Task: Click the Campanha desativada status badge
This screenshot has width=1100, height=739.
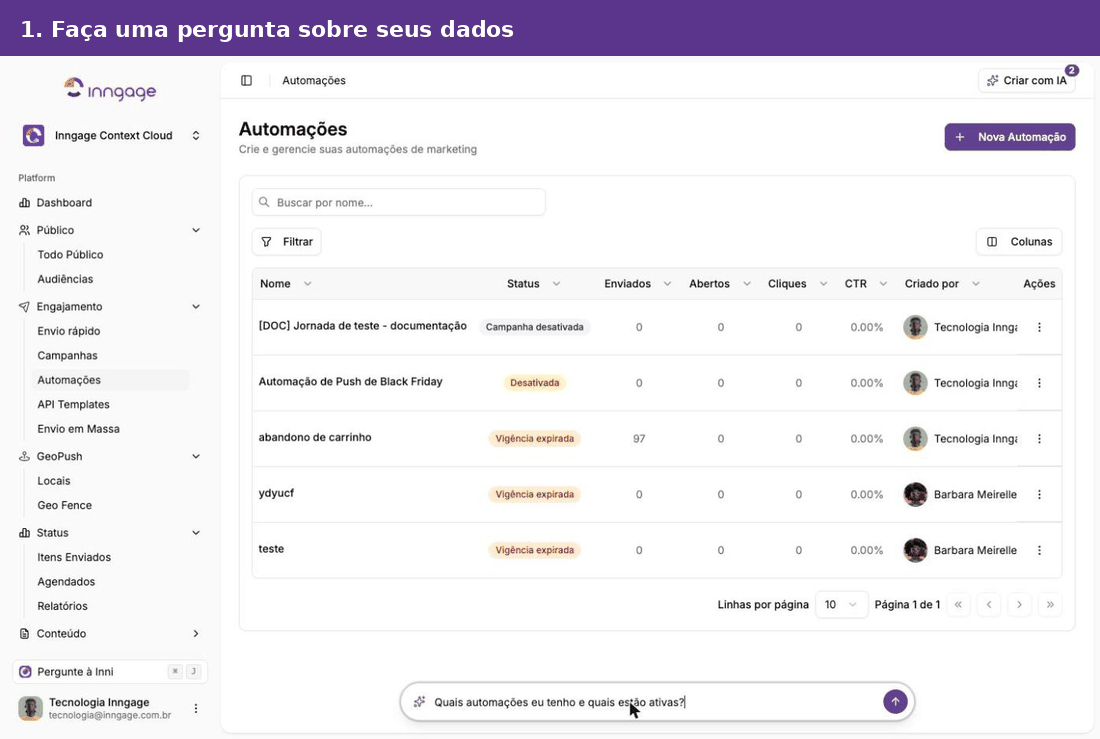Action: (x=535, y=327)
